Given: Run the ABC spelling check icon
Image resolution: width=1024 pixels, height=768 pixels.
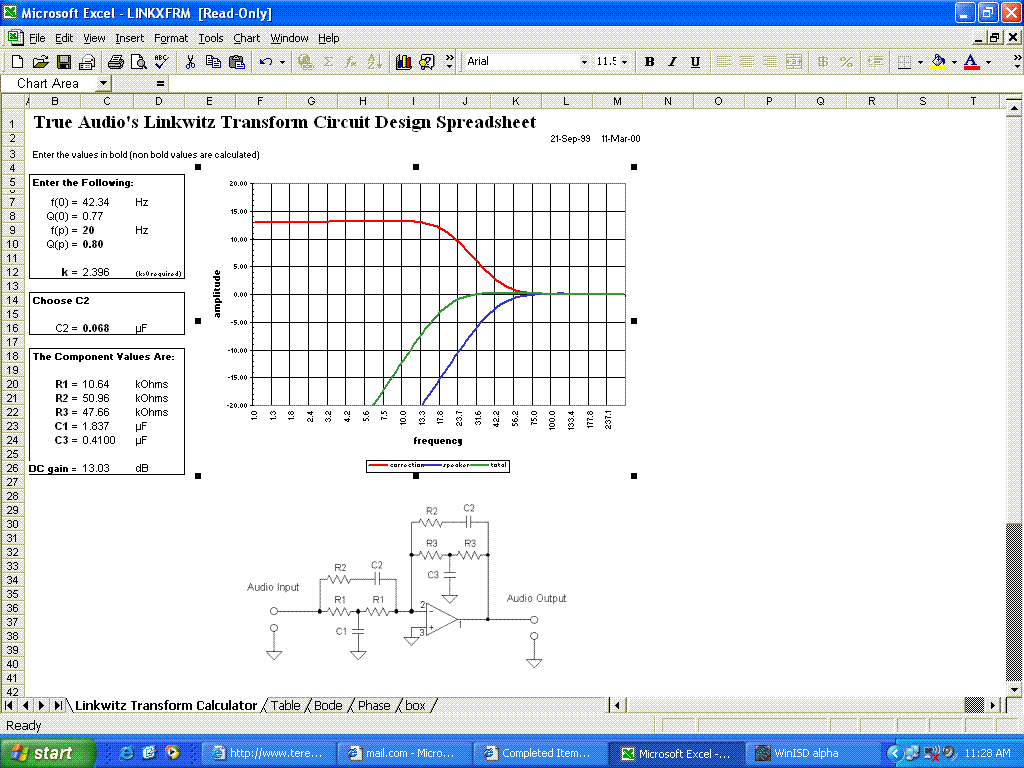Looking at the screenshot, I should pyautogui.click(x=161, y=61).
